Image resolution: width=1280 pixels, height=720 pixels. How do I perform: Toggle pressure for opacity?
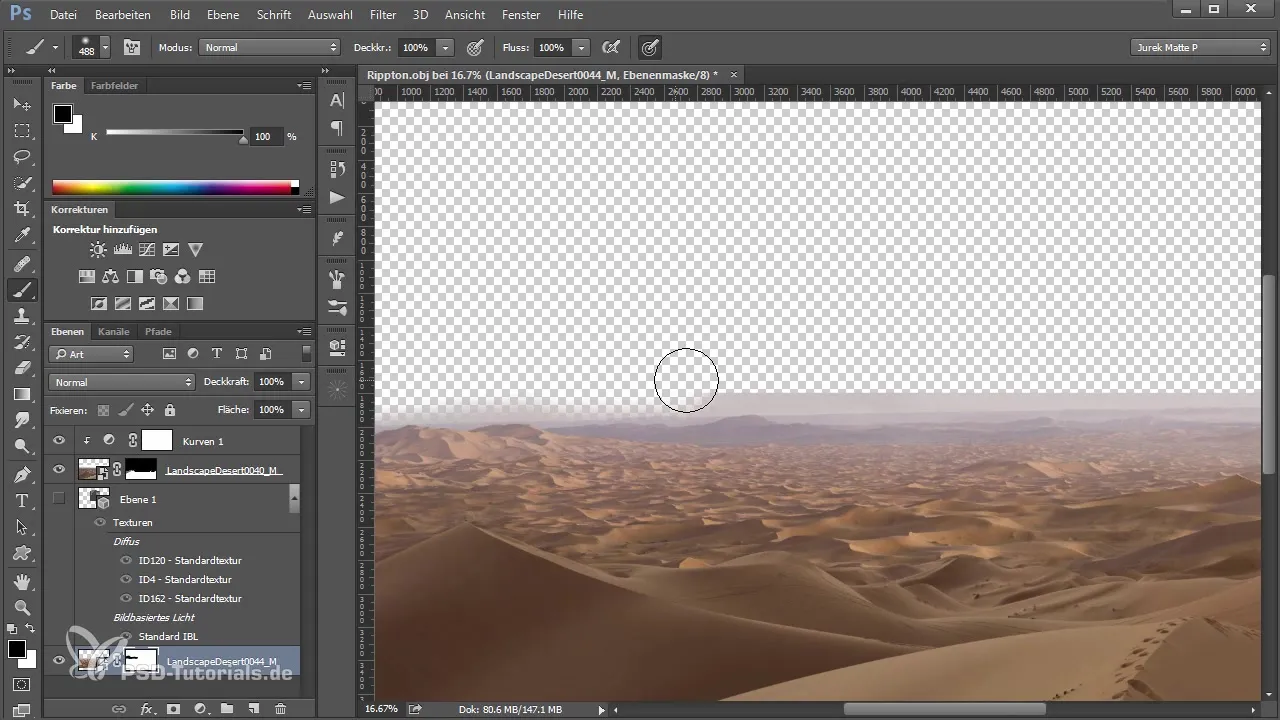475,47
